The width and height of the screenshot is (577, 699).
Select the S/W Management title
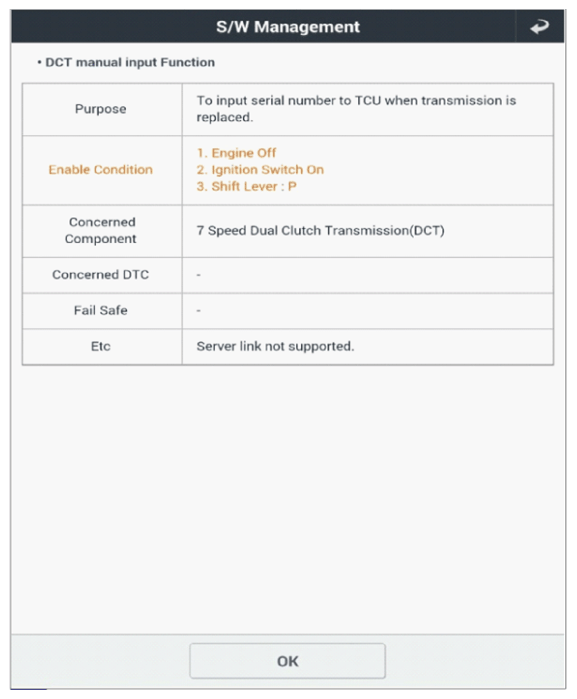coord(288,27)
